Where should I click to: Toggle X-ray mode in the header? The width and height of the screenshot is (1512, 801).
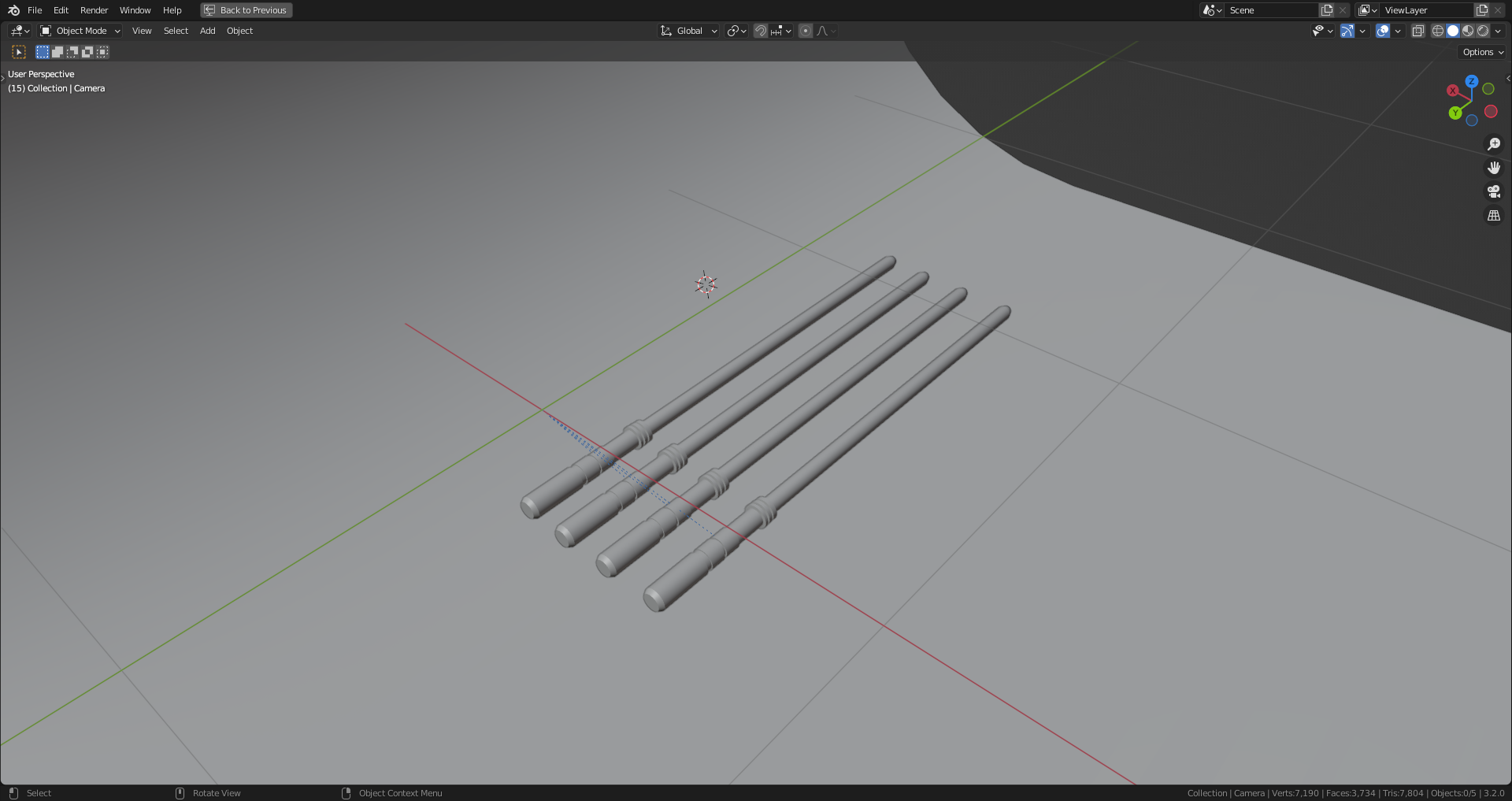click(x=1417, y=31)
